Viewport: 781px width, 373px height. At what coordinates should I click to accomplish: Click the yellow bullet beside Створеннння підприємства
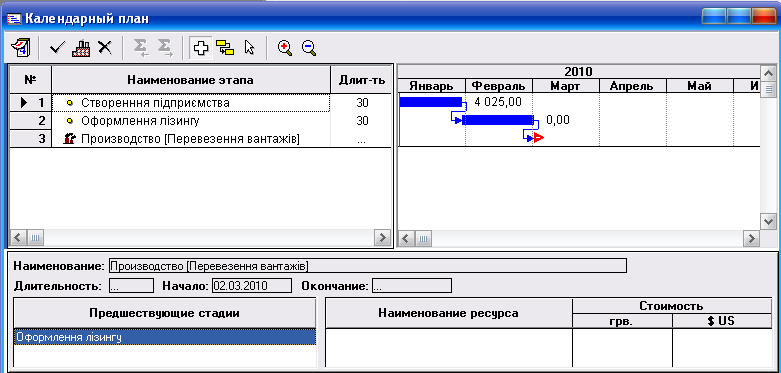pos(70,103)
